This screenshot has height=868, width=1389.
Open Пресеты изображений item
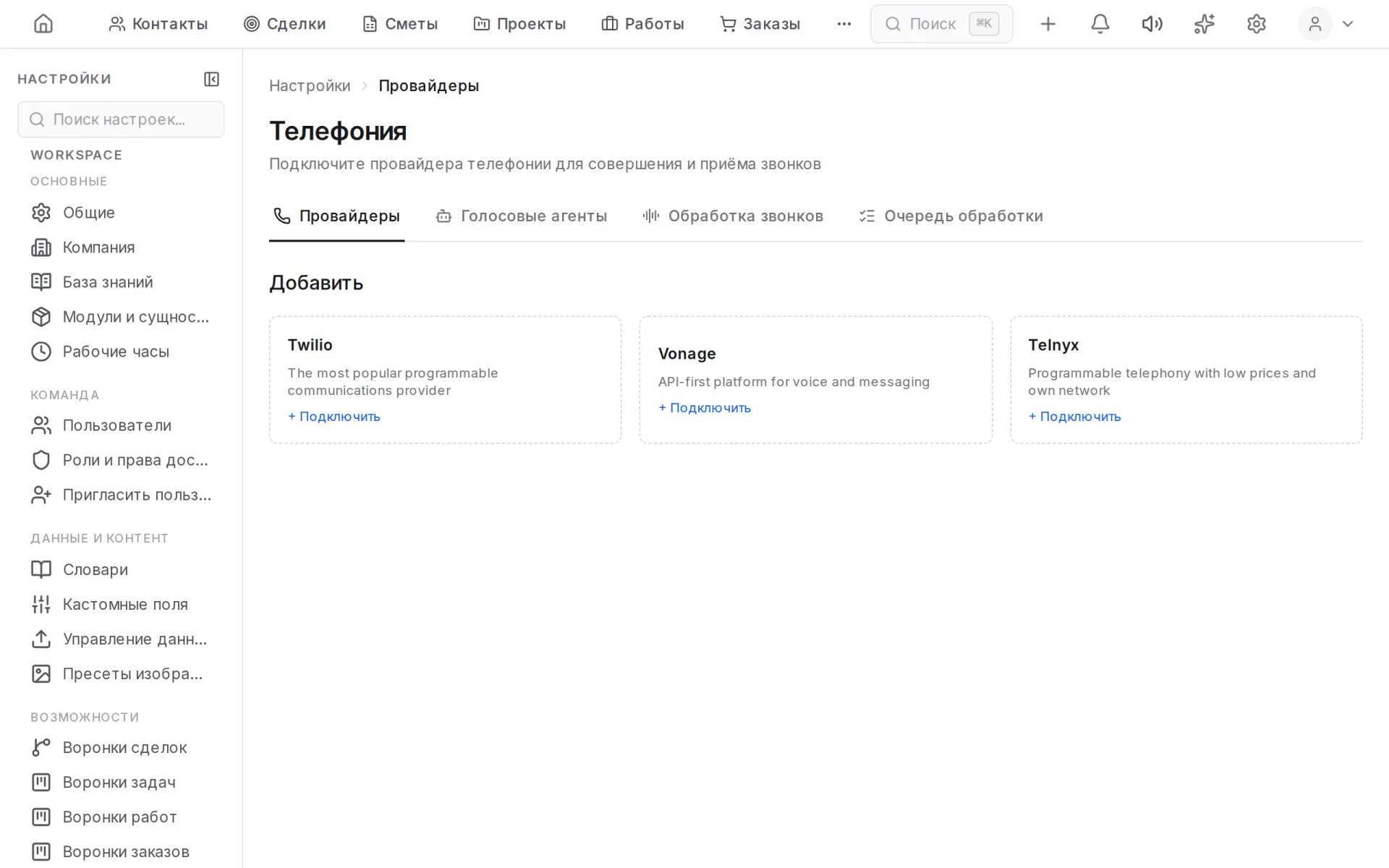(x=121, y=673)
